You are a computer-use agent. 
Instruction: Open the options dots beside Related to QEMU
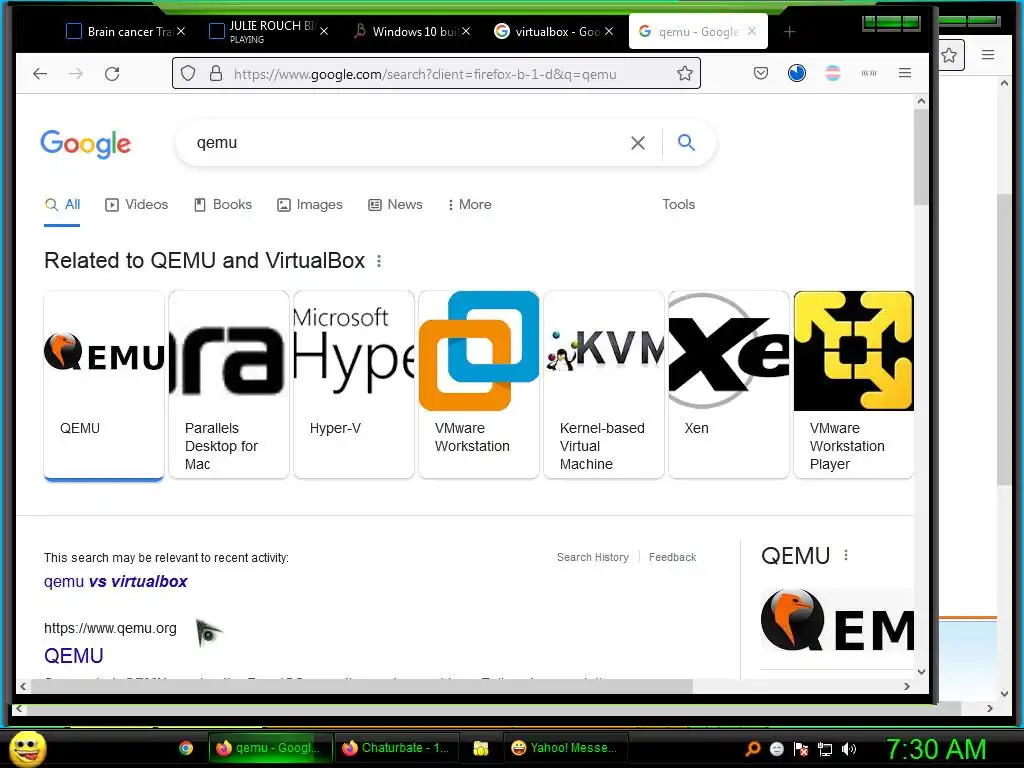pyautogui.click(x=379, y=261)
